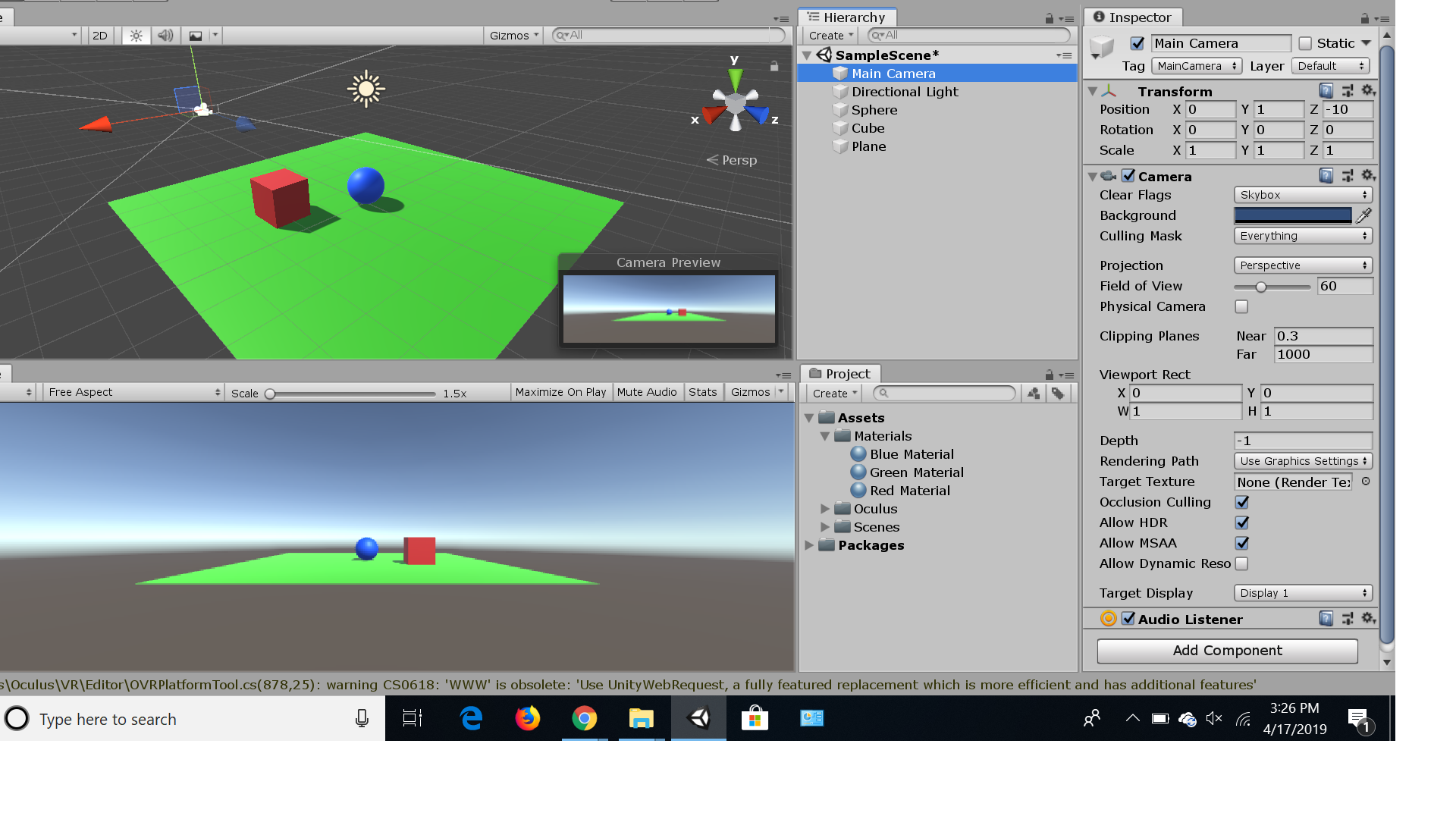Viewport: 1456px width, 819px height.
Task: Click the camera Background color swatch
Action: pos(1292,215)
